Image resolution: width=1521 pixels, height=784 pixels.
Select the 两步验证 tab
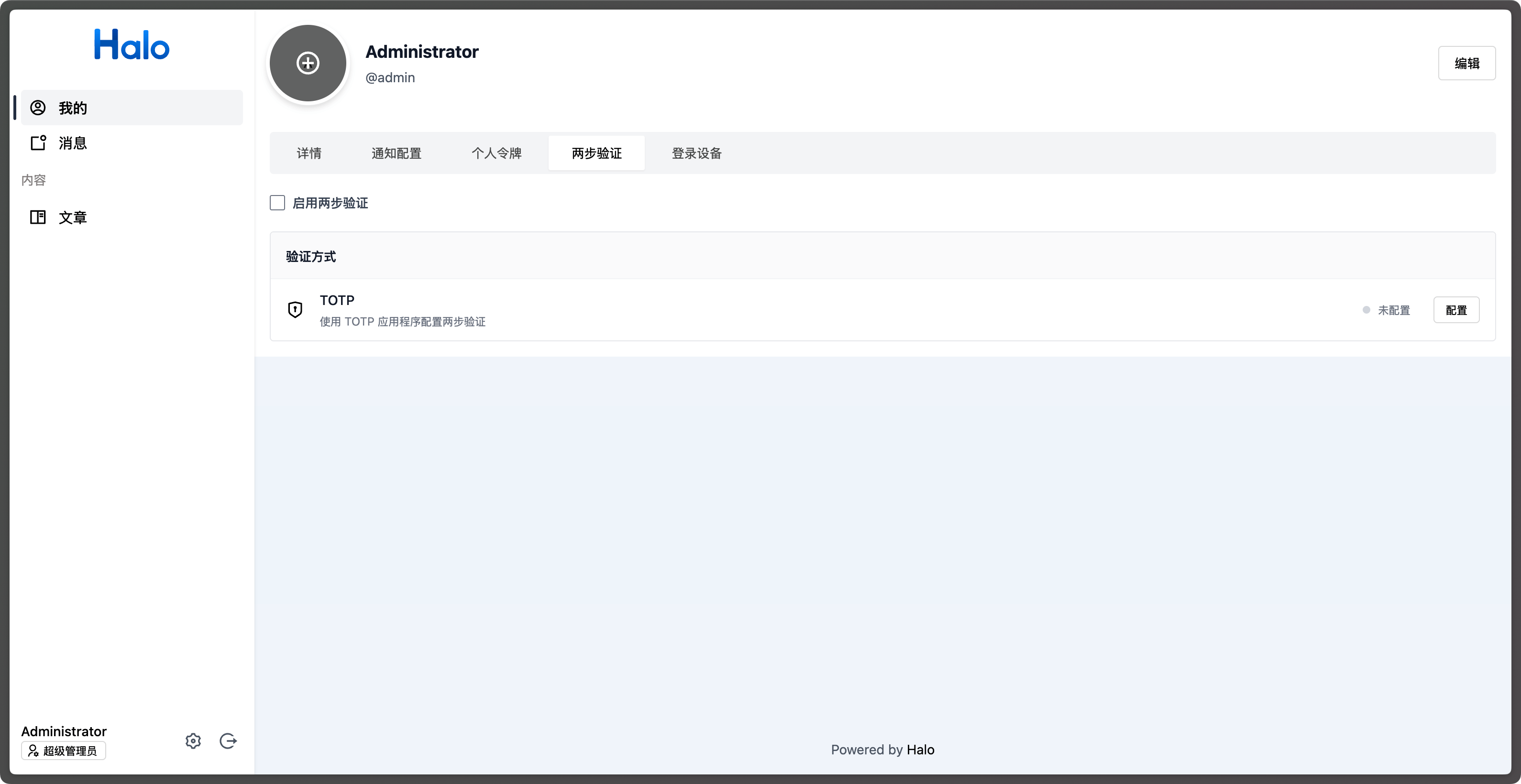click(x=596, y=153)
